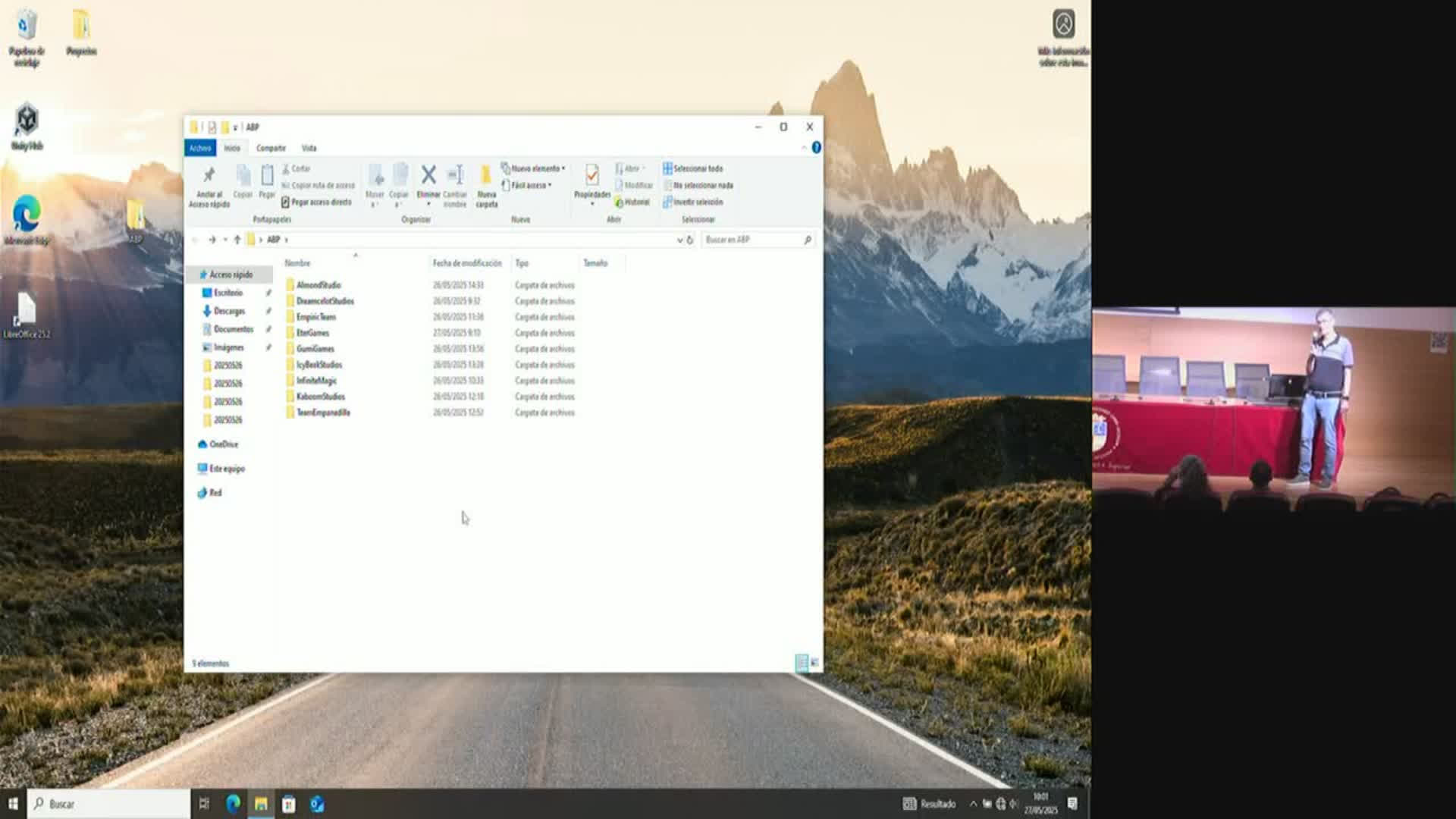Go up one folder level arrow

(x=237, y=240)
